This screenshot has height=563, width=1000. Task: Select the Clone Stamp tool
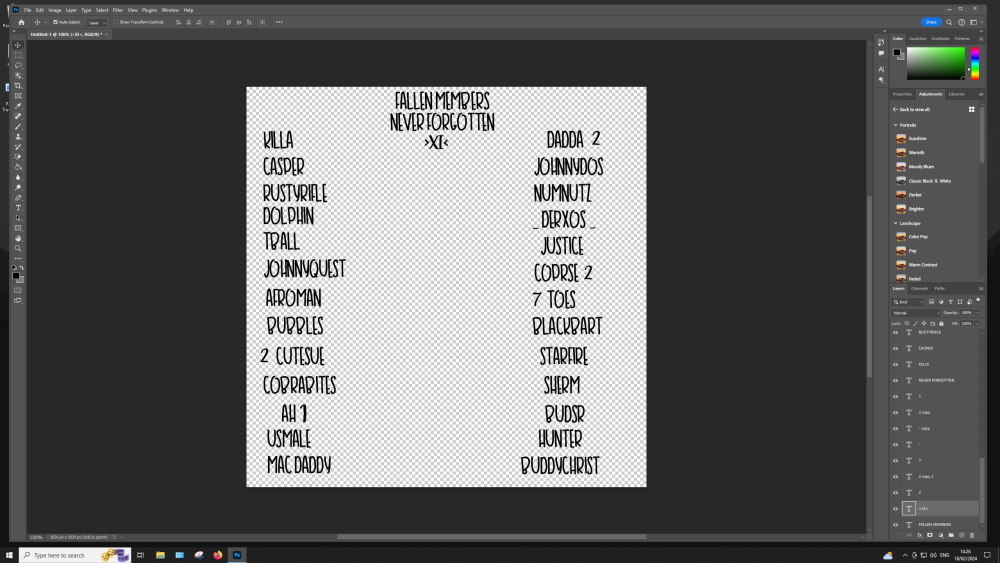click(18, 137)
